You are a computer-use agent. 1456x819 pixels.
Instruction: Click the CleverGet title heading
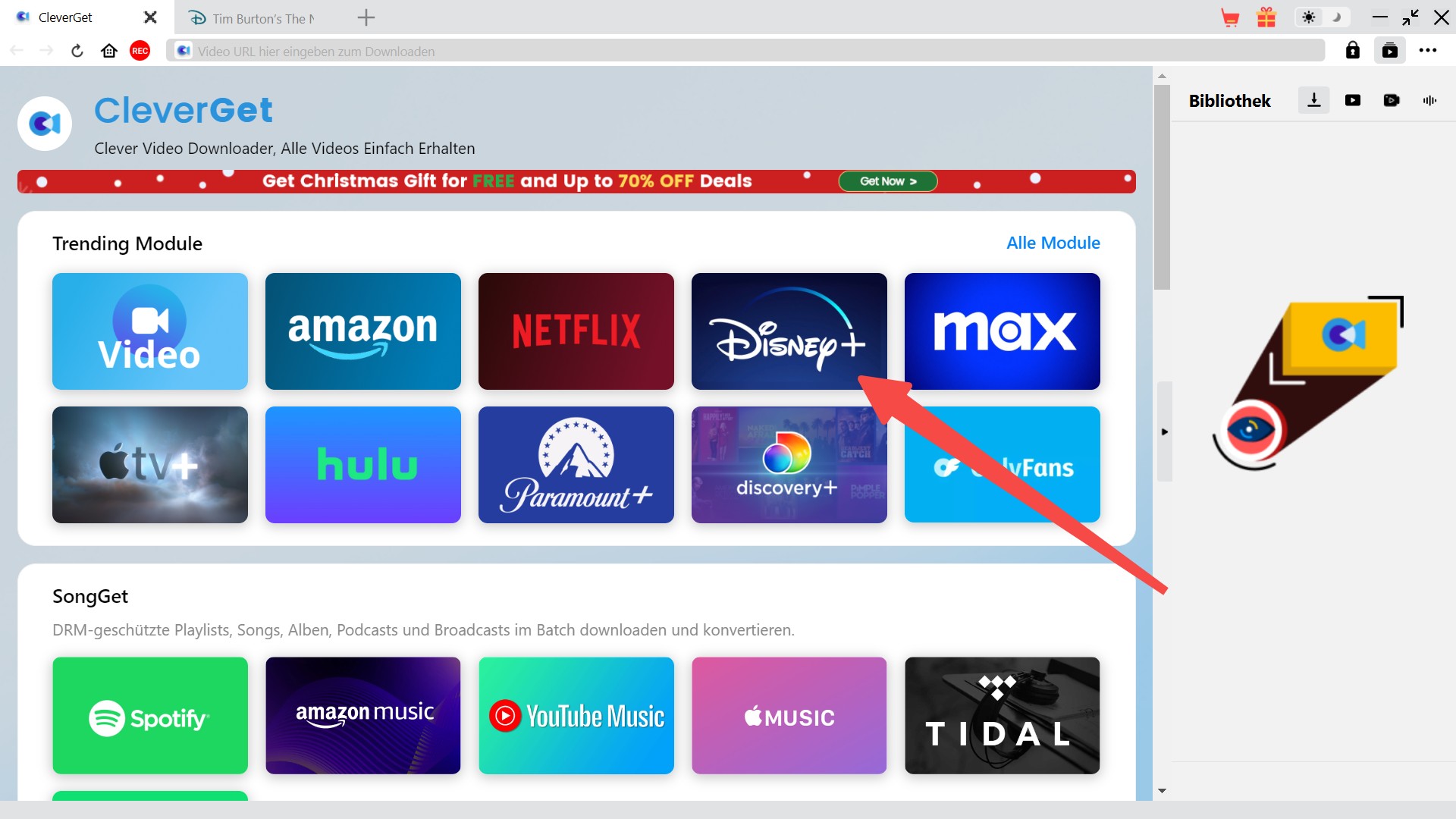coord(184,111)
